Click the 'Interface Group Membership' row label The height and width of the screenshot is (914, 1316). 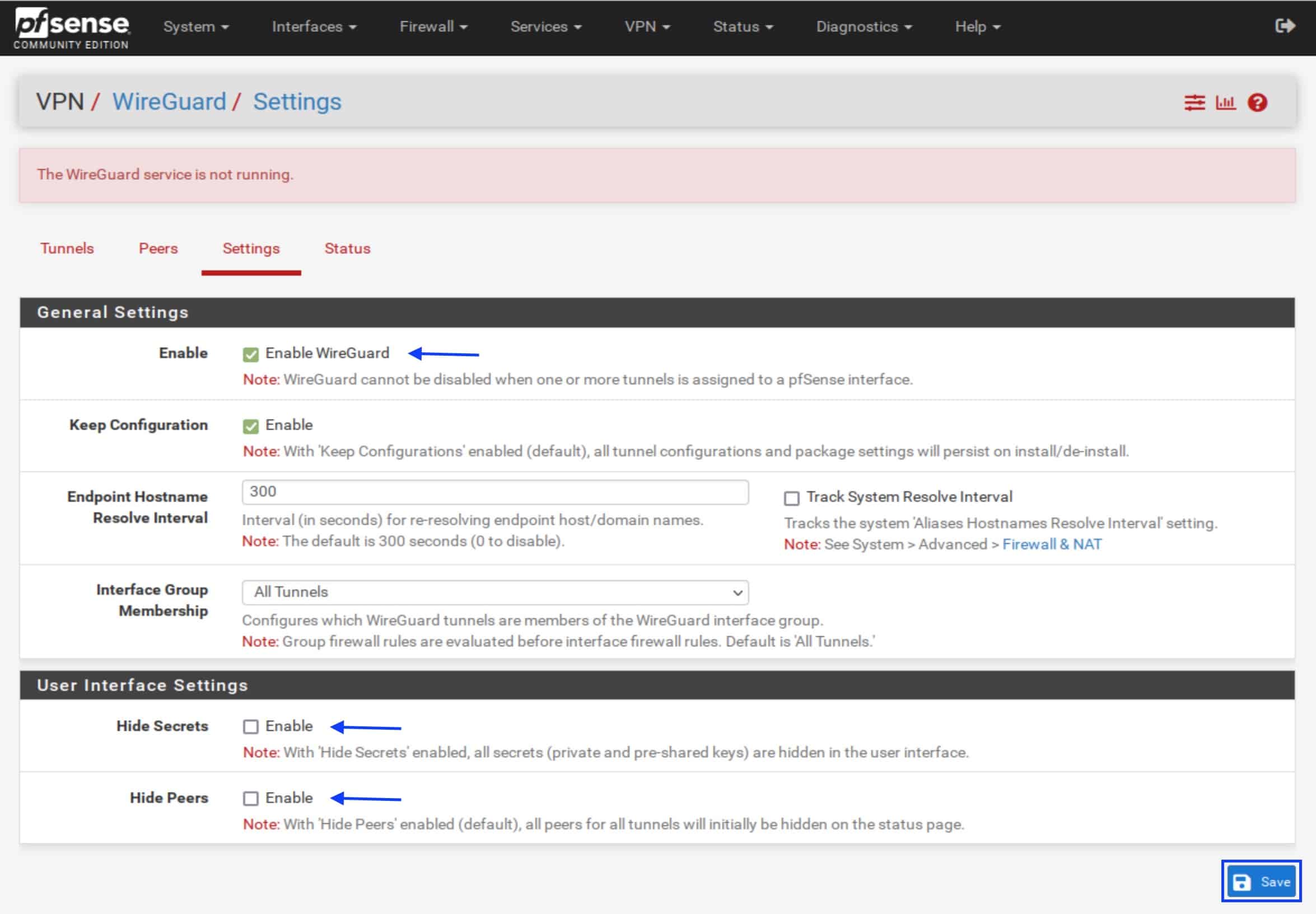tap(152, 600)
